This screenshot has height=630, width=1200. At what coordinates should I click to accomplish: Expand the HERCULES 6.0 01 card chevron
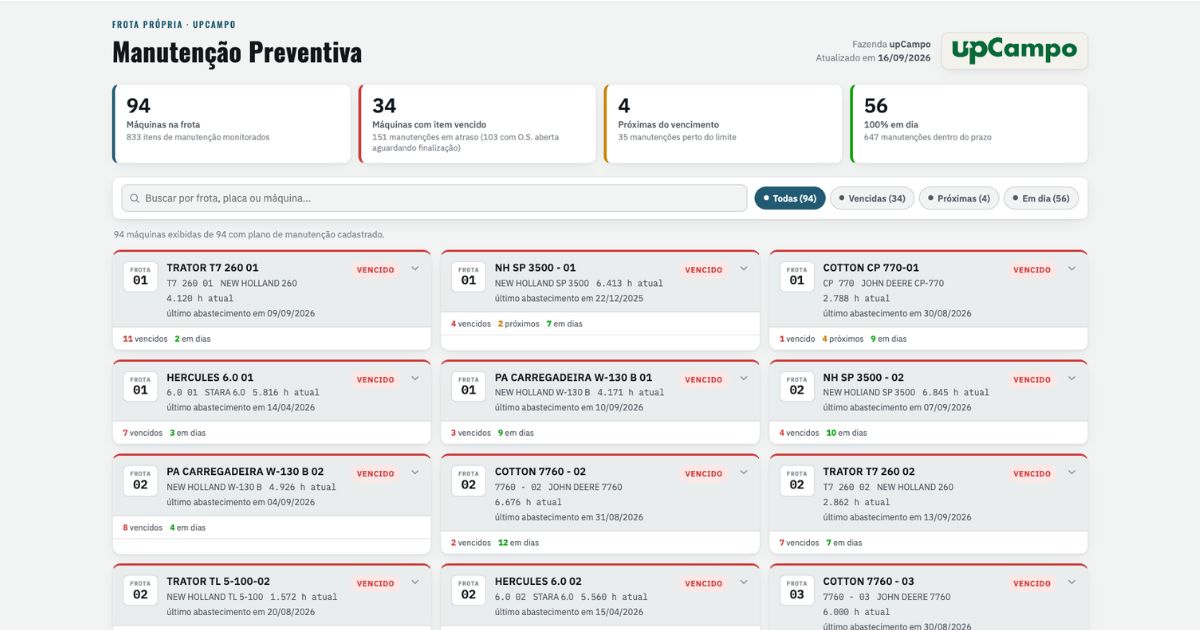click(x=415, y=378)
